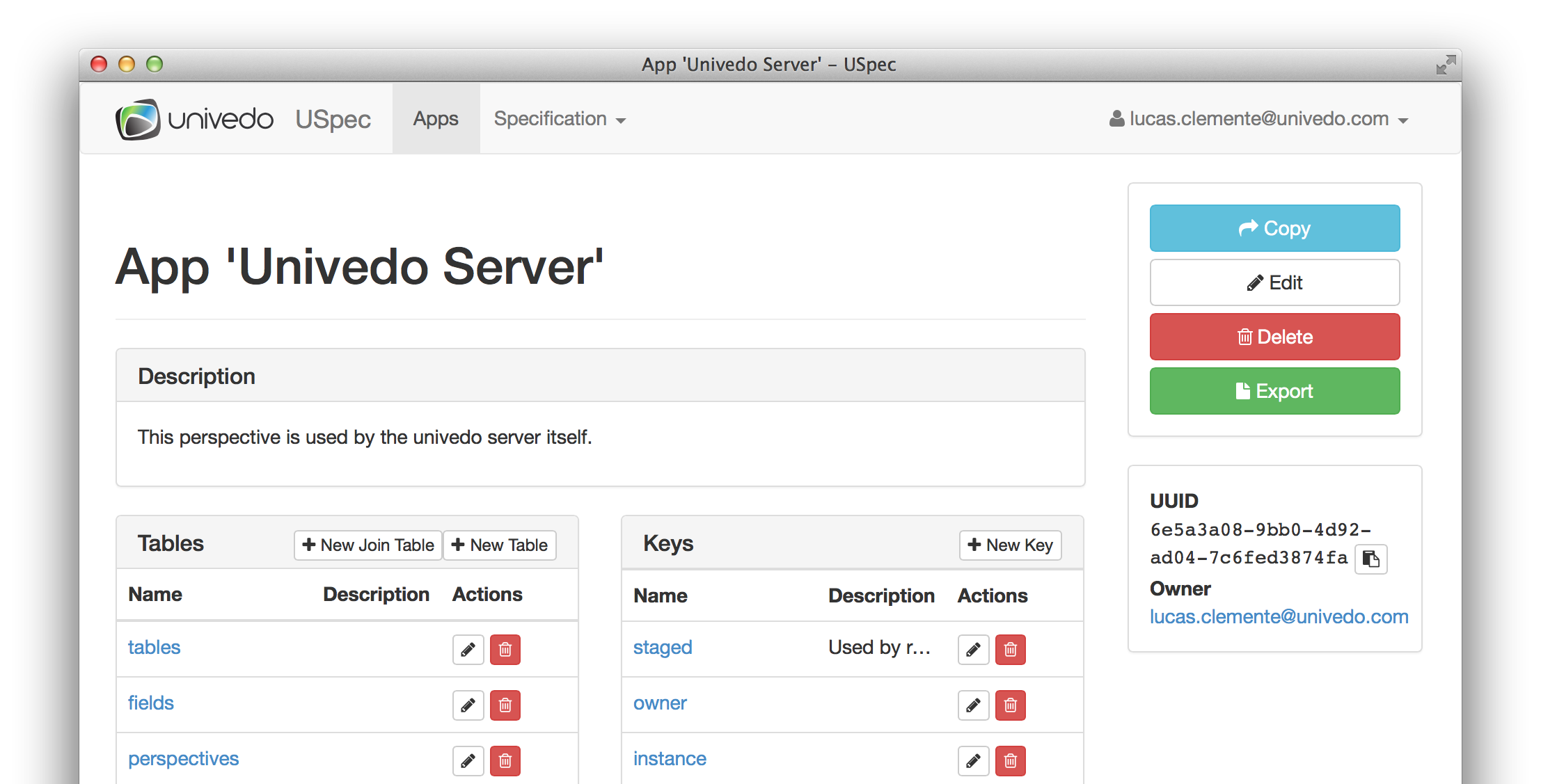Image resolution: width=1541 pixels, height=784 pixels.
Task: Click trash icon for staged key
Action: [x=1011, y=649]
